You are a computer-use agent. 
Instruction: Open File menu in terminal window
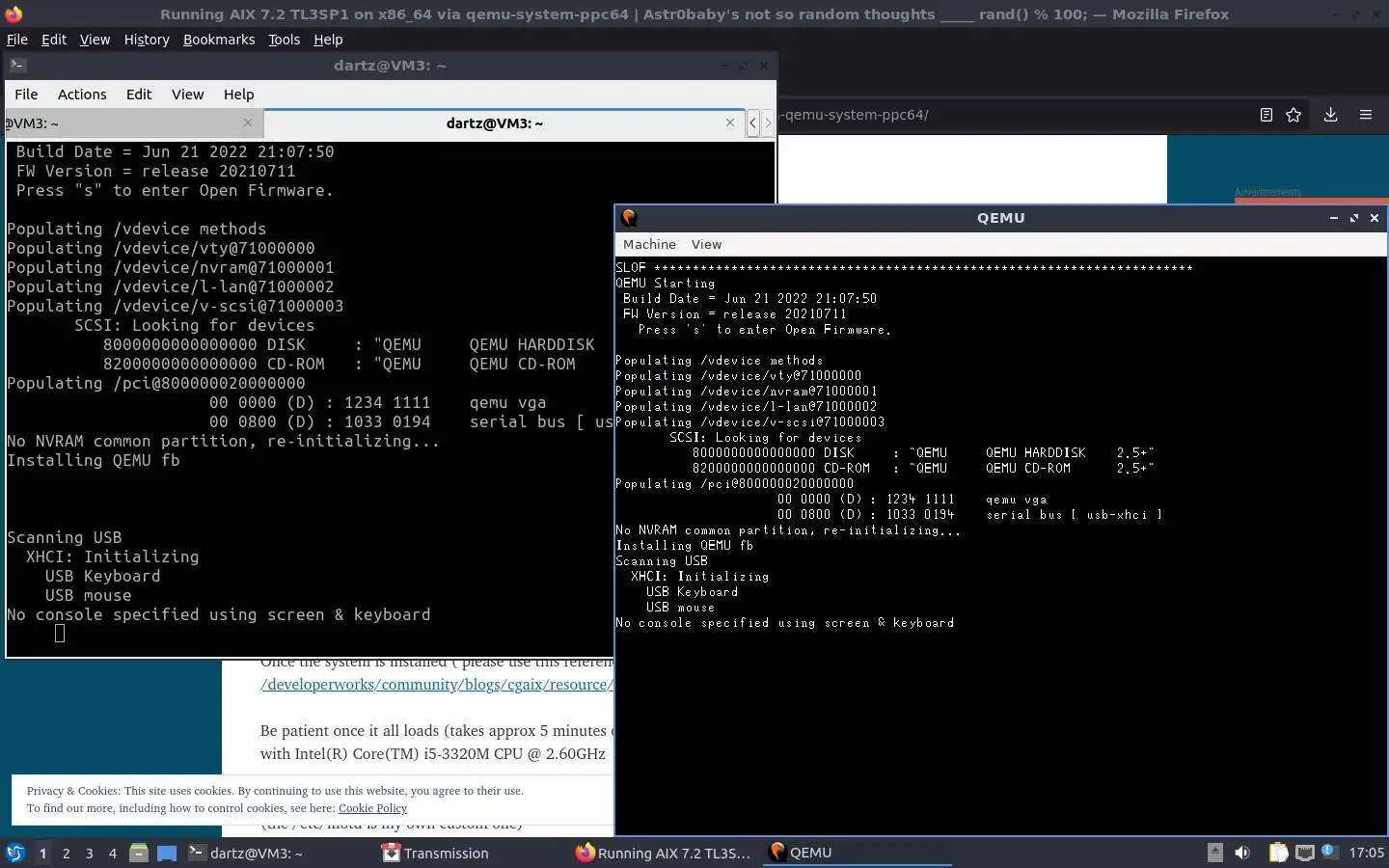26,95
